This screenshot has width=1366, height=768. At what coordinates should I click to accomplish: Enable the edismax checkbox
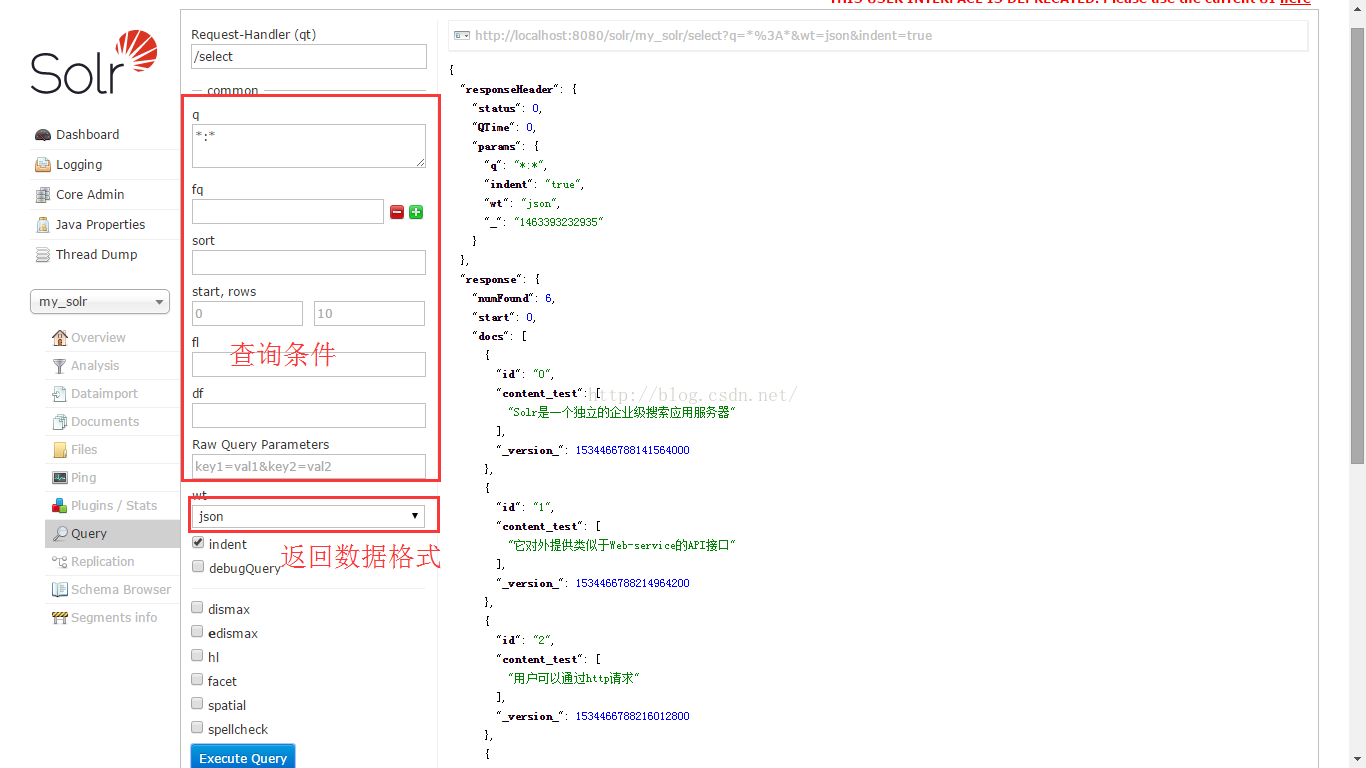pos(198,632)
